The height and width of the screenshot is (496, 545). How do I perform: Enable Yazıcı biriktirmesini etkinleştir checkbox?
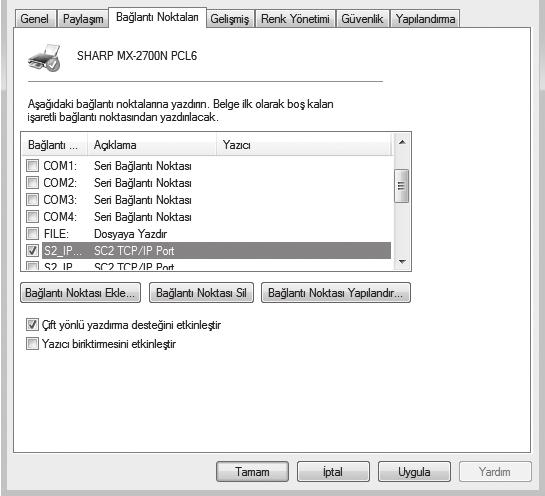click(x=32, y=344)
